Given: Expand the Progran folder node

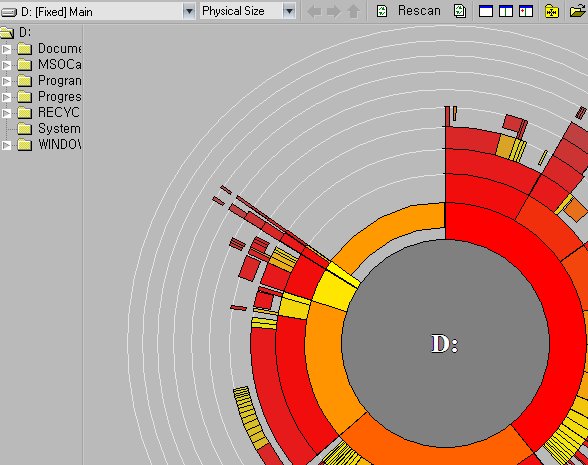Looking at the screenshot, I should [x=6, y=81].
